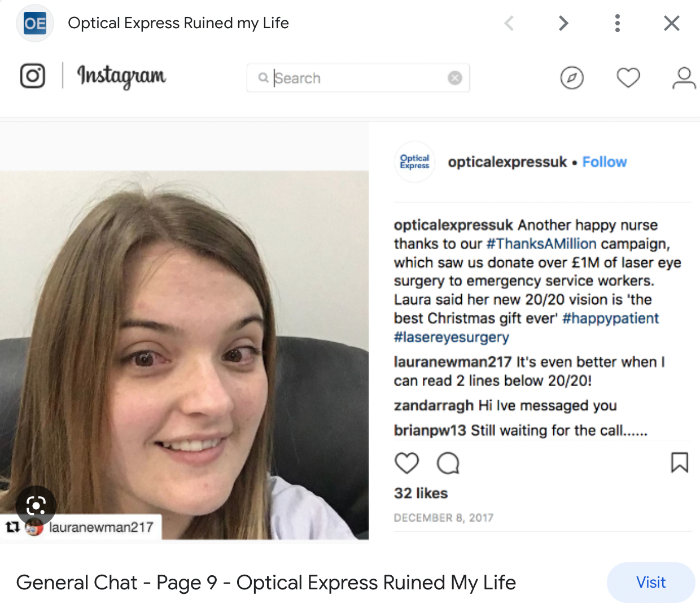Open 'General Chat - Page 9' result title
This screenshot has width=700, height=606.
[266, 583]
